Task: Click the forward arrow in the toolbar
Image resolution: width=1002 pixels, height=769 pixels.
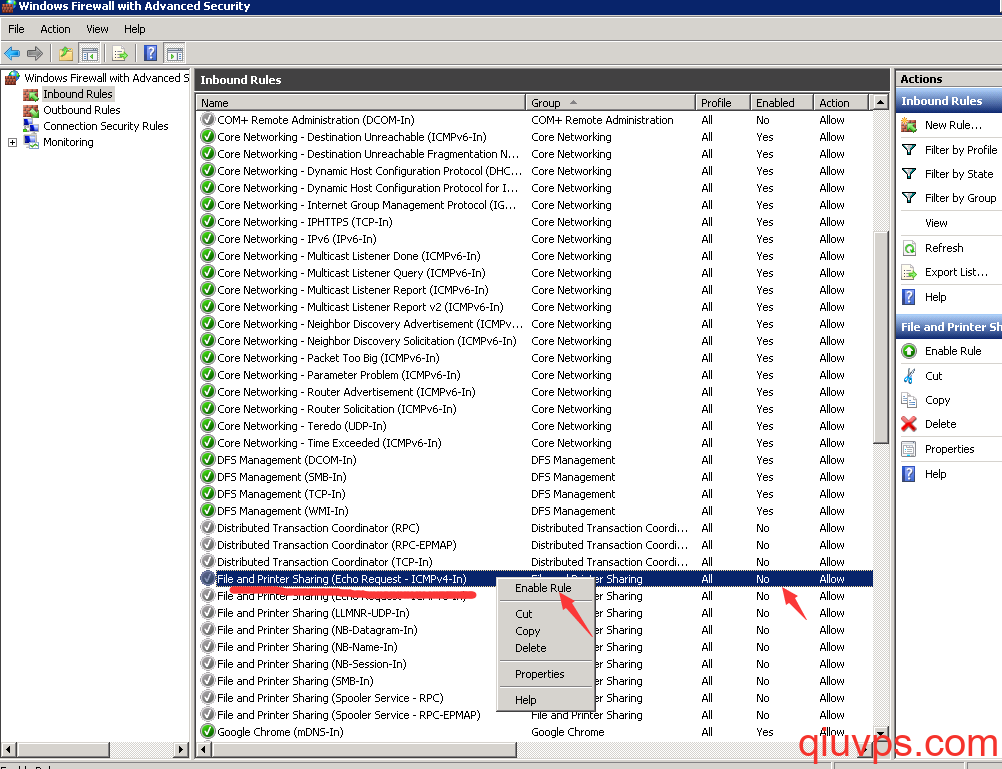Action: click(x=35, y=54)
